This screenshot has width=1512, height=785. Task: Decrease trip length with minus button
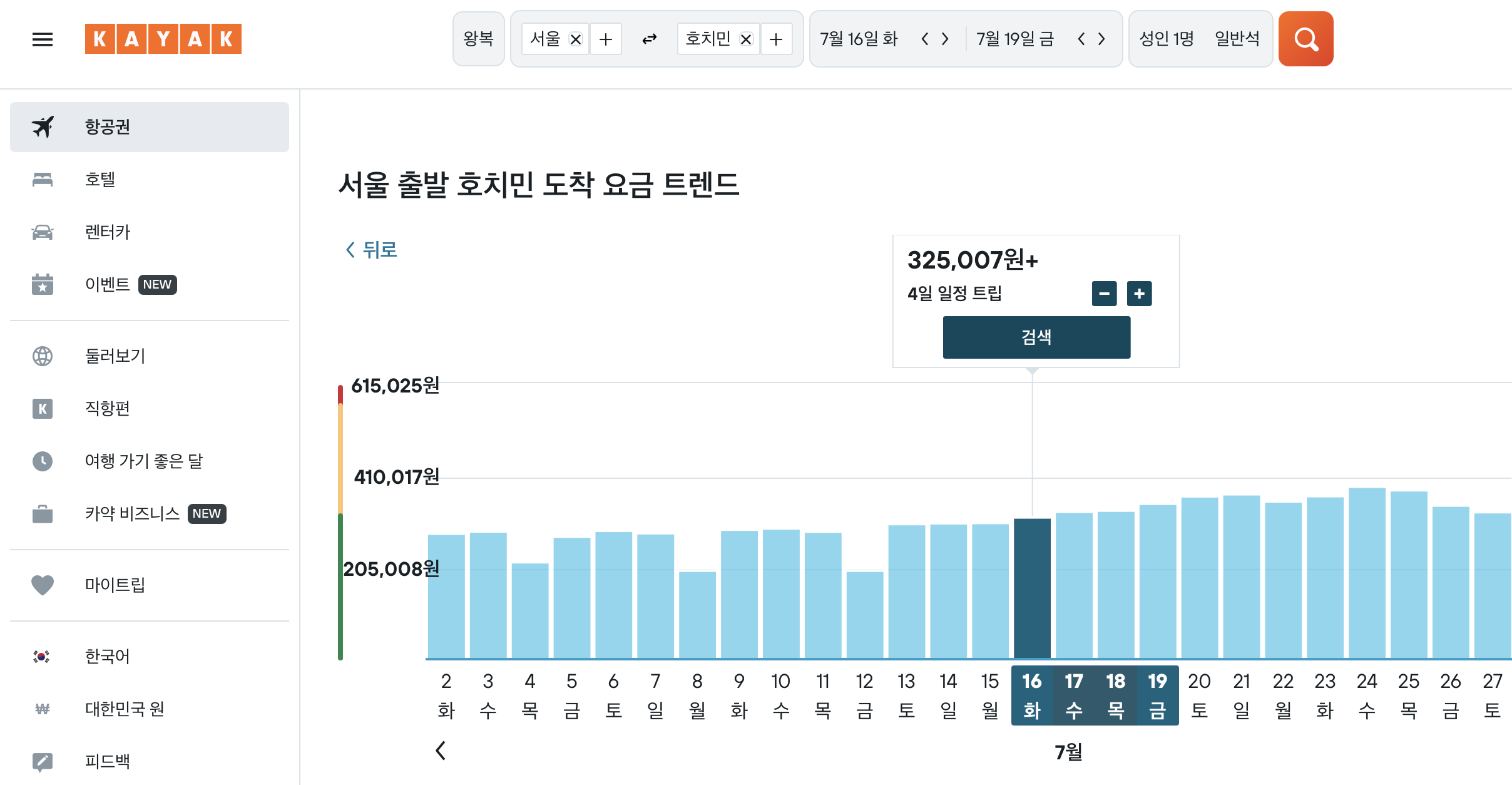(1104, 294)
